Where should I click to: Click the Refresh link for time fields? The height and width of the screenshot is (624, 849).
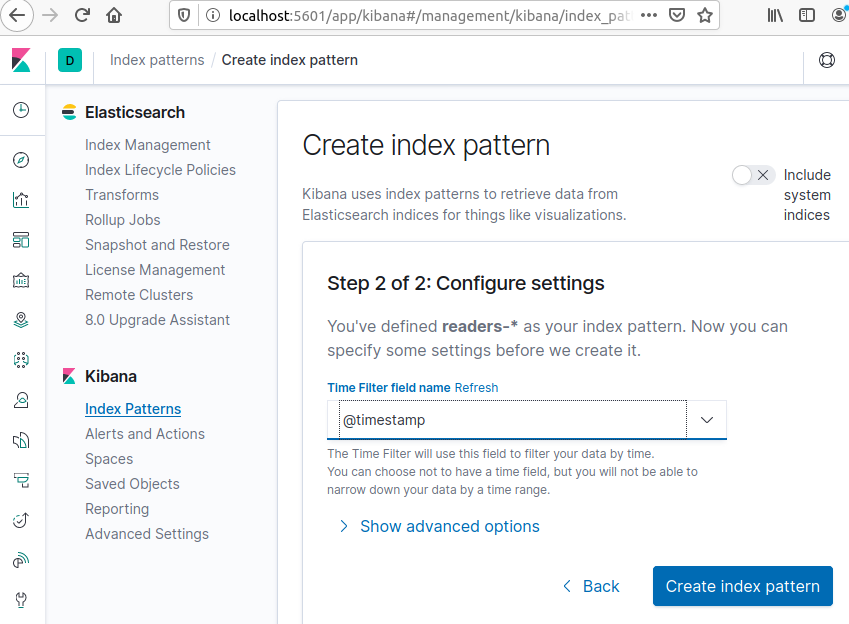click(476, 387)
